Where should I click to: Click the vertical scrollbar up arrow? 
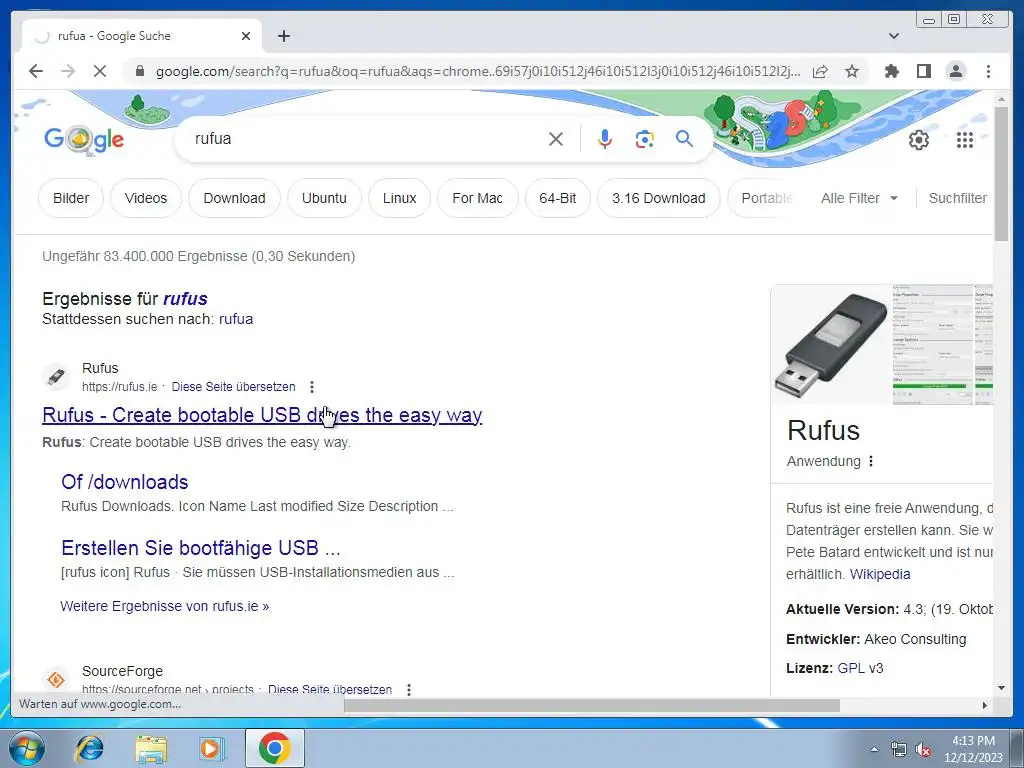pyautogui.click(x=1001, y=99)
